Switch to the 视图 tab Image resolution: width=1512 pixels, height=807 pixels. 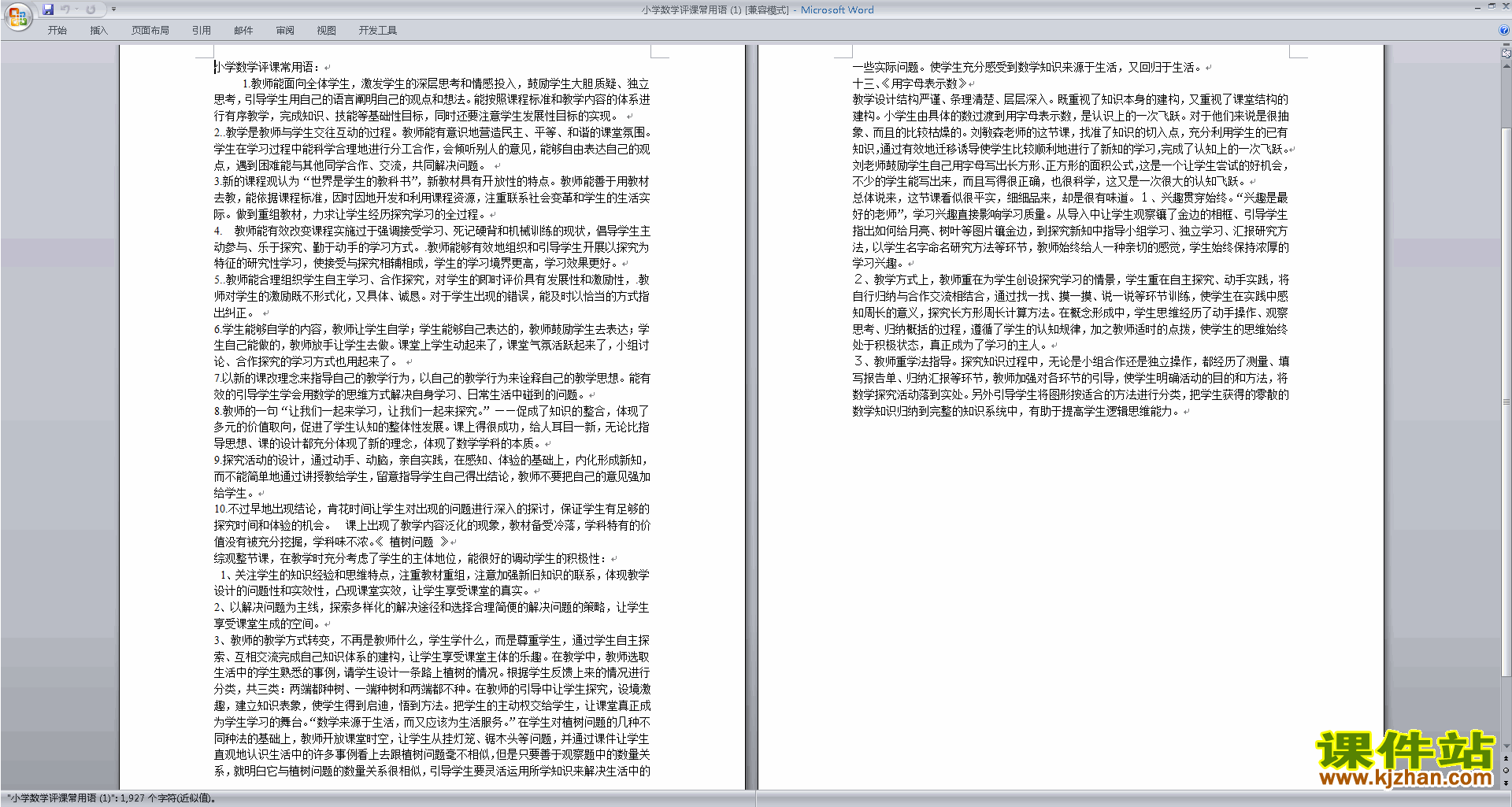point(327,30)
